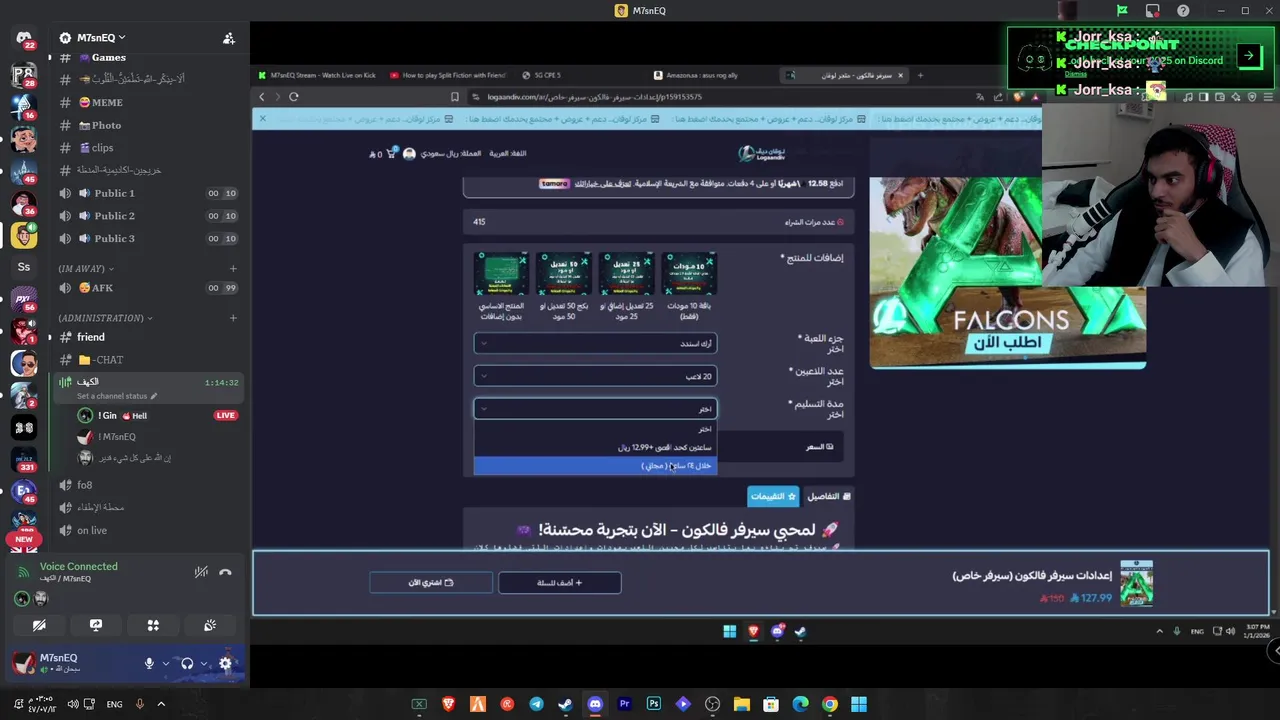Open the soundboard button
Viewport: 1280px width, 720px height.
(210, 625)
